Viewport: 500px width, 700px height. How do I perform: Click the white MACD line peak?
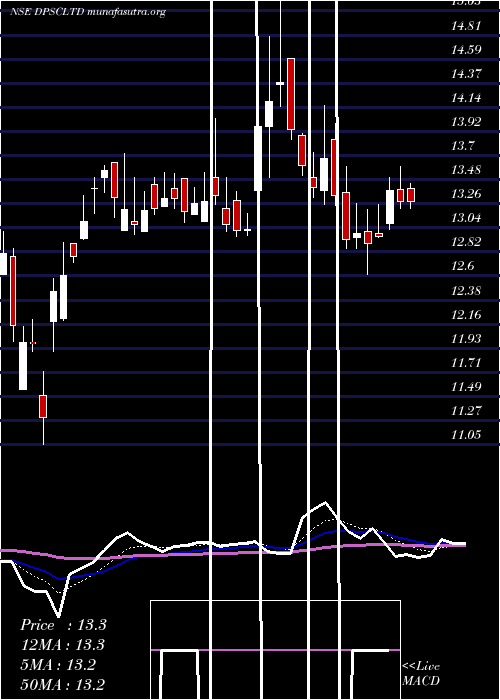(x=325, y=503)
